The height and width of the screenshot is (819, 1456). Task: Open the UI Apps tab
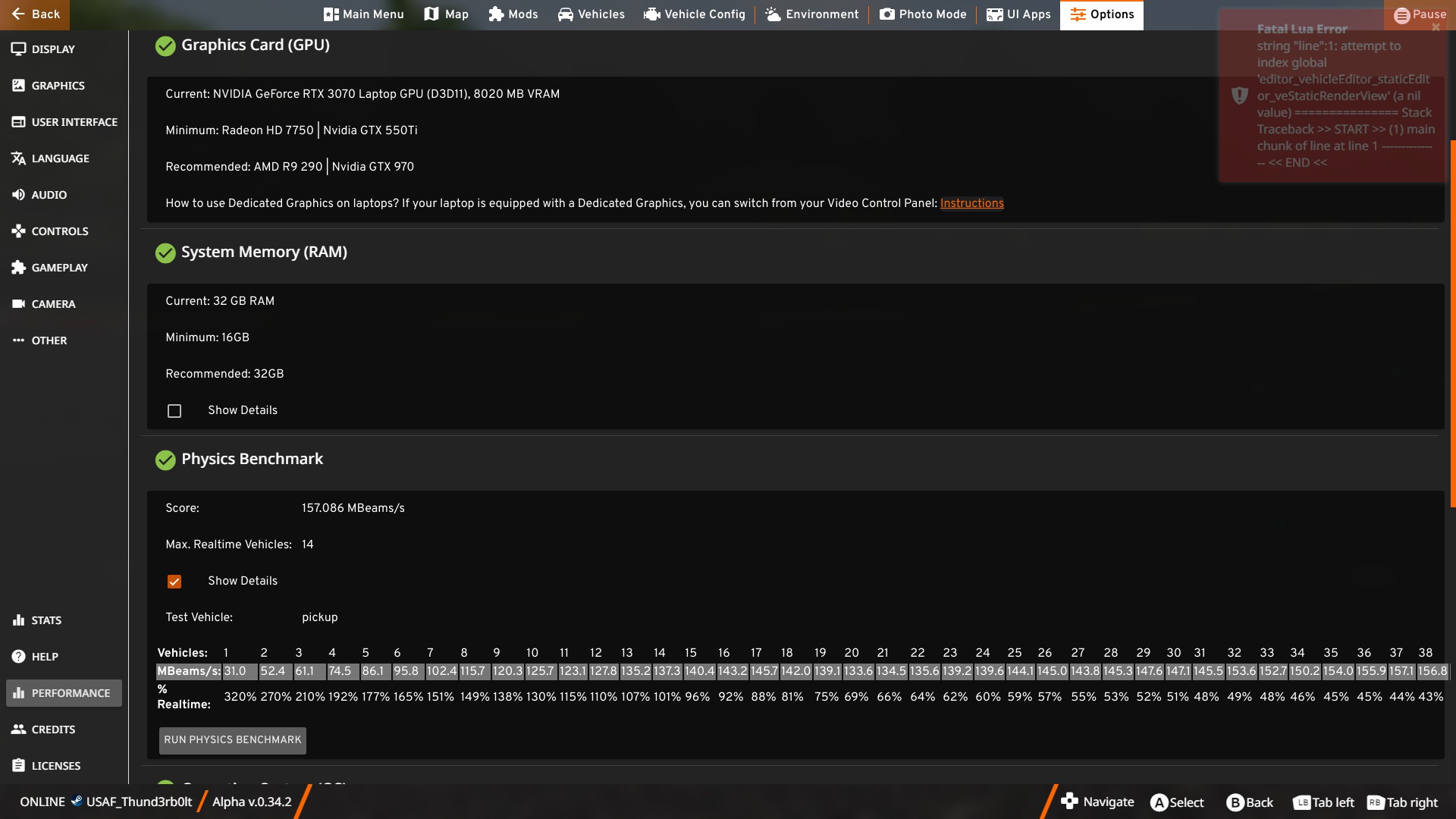point(1018,14)
